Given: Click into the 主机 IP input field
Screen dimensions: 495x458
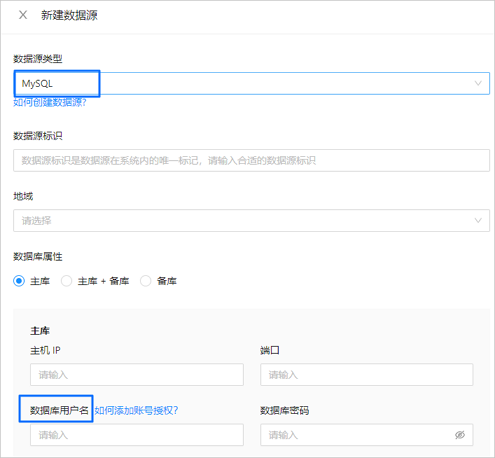Looking at the screenshot, I should pos(137,375).
